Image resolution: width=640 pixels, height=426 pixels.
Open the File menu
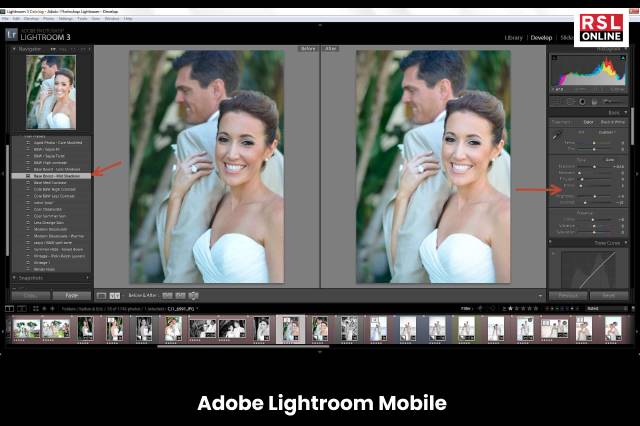point(5,19)
